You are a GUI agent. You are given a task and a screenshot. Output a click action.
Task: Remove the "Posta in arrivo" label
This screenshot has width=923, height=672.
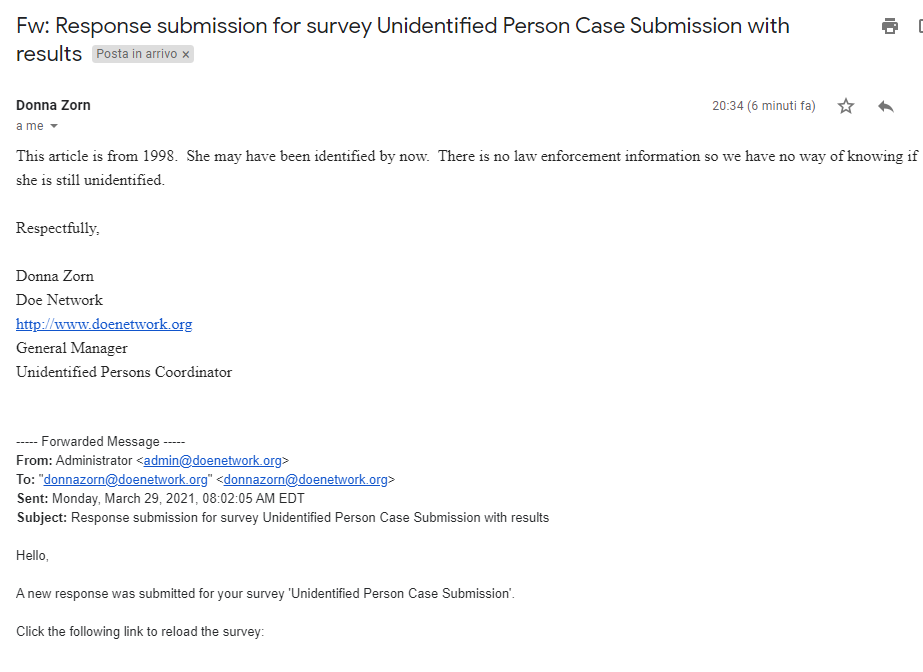click(186, 54)
